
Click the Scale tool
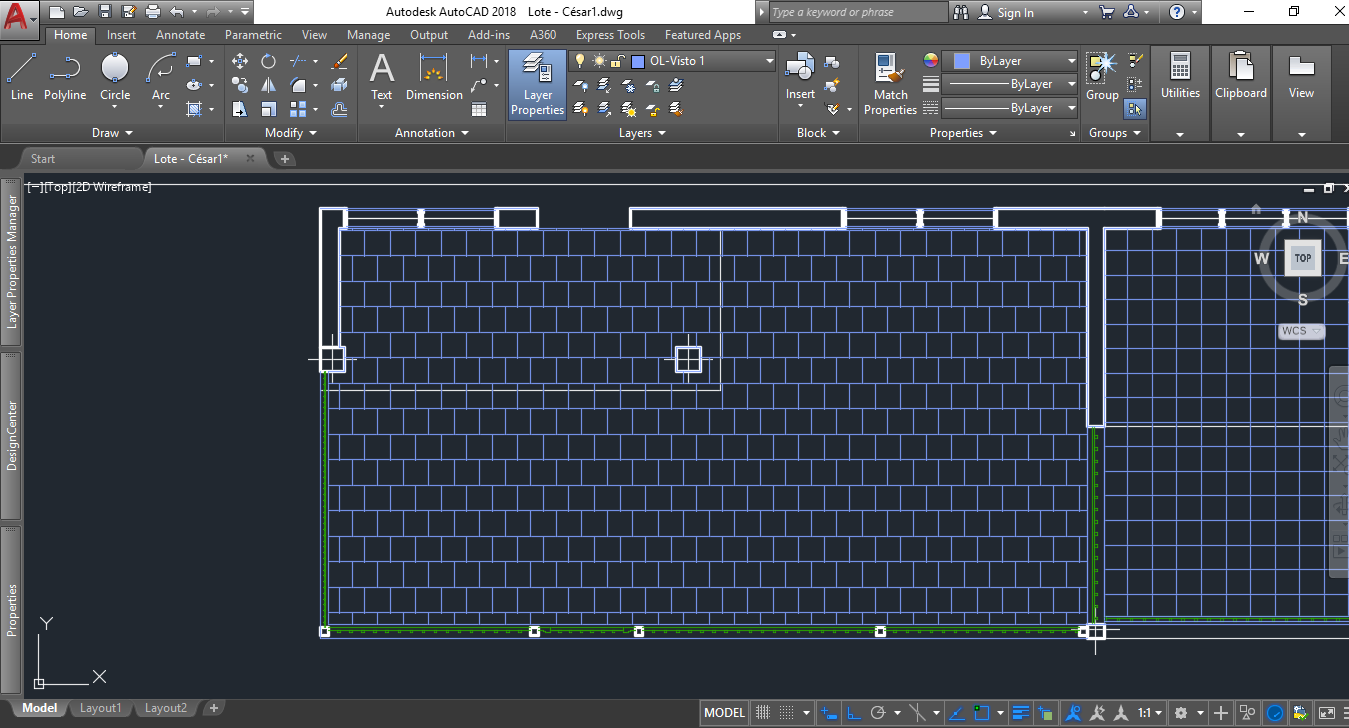point(268,109)
